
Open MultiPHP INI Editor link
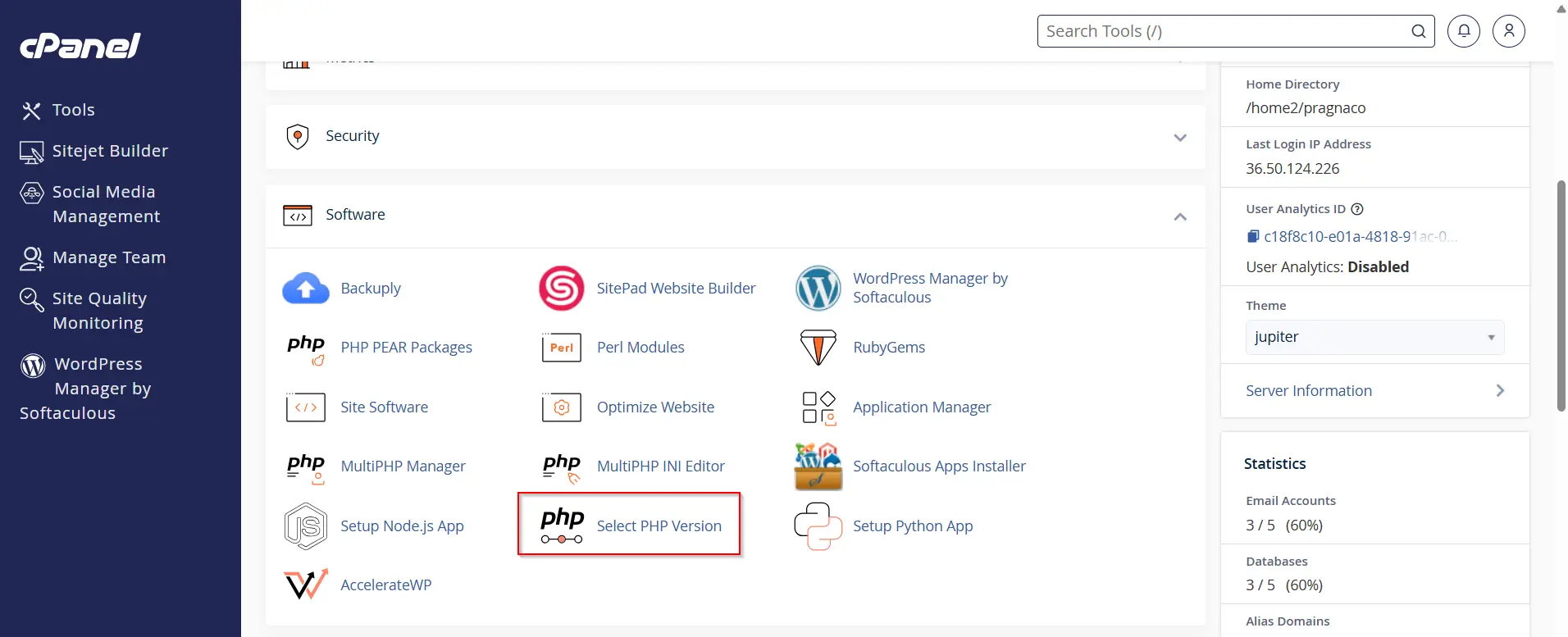[x=660, y=466]
